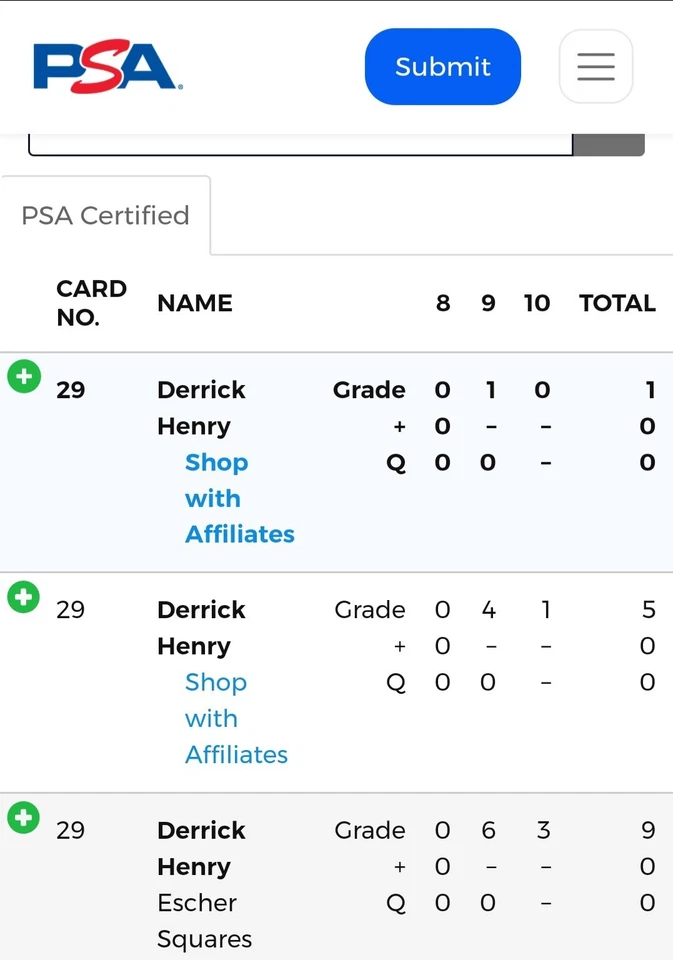
Task: Click the gray search button beside input
Action: coord(609,145)
